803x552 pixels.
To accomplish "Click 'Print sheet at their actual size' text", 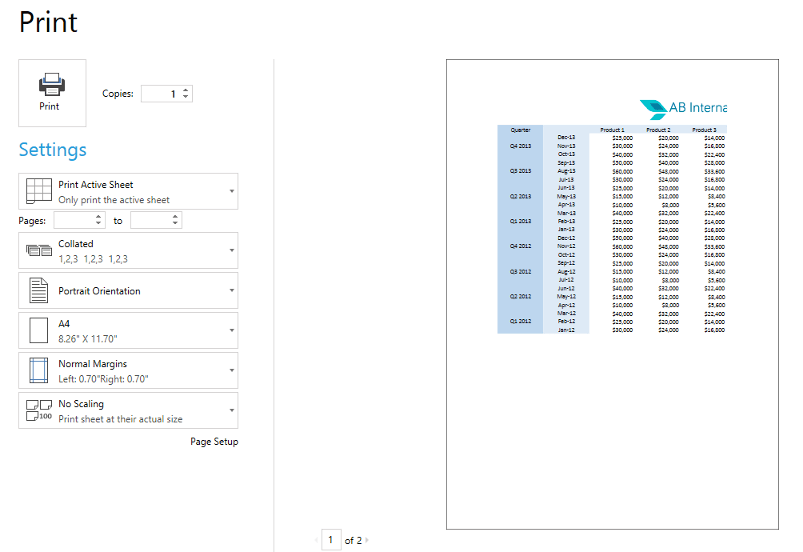I will coord(120,419).
